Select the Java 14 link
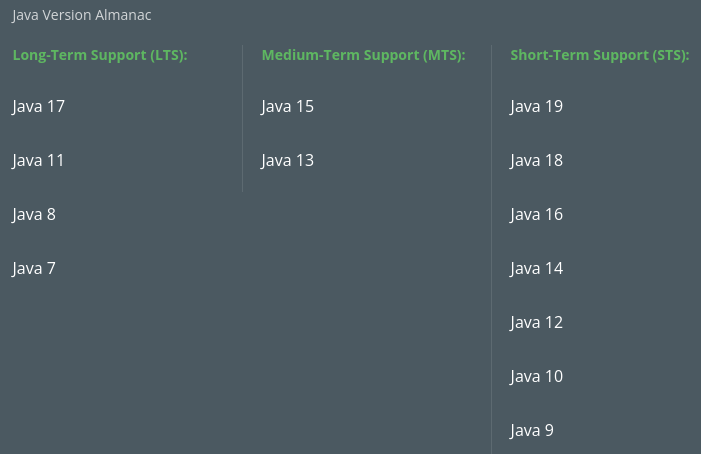The image size is (701, 454). click(x=536, y=268)
